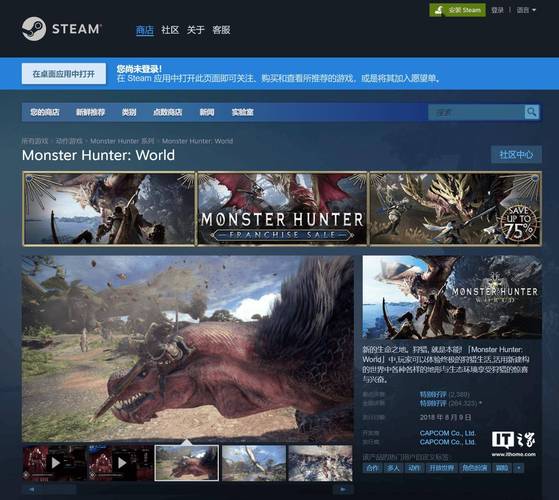Image resolution: width=559 pixels, height=500 pixels.
Task: Click the right arrow of thumbnail scroller
Action: click(343, 489)
